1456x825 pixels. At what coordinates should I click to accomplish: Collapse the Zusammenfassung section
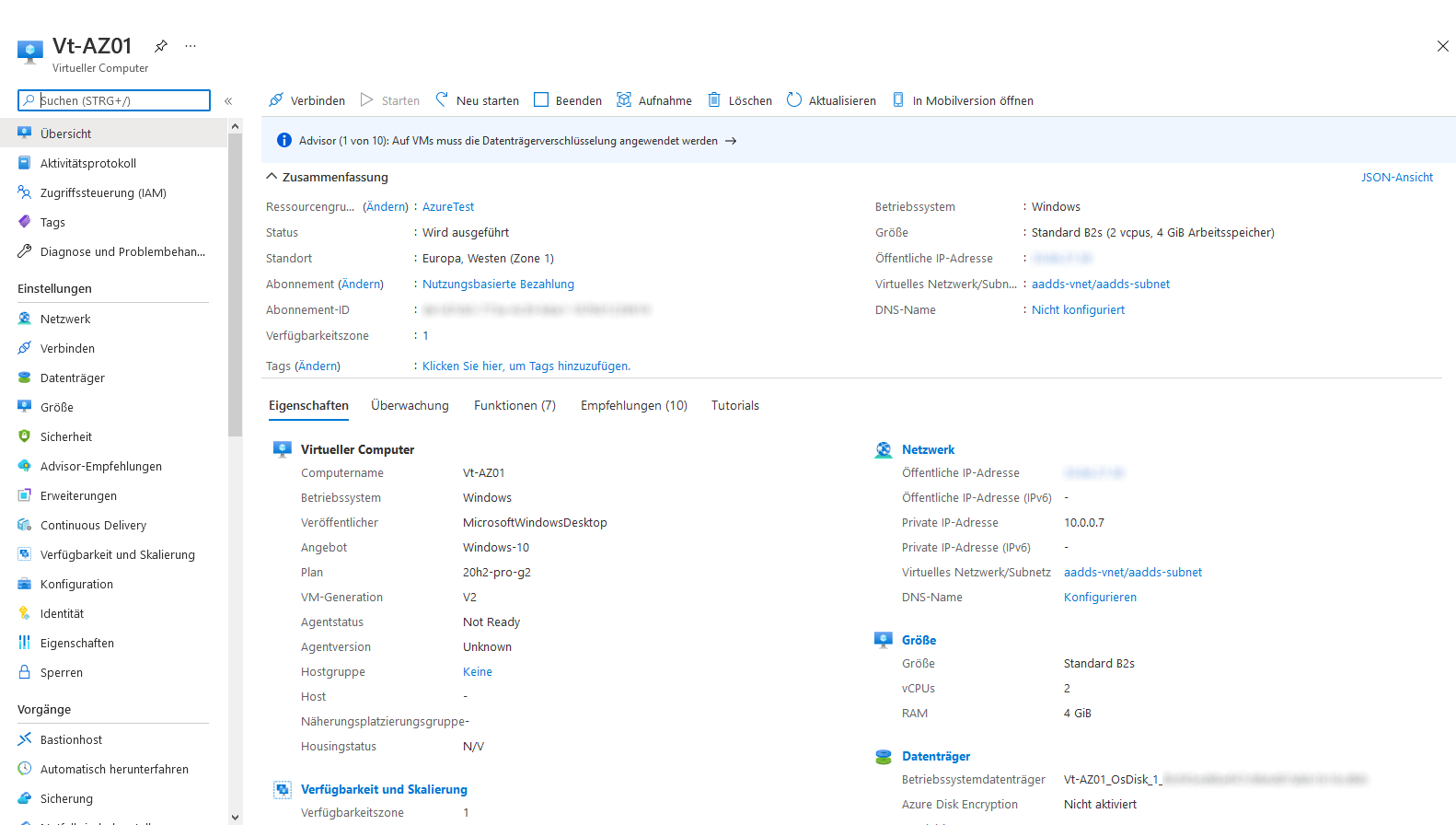(x=272, y=177)
